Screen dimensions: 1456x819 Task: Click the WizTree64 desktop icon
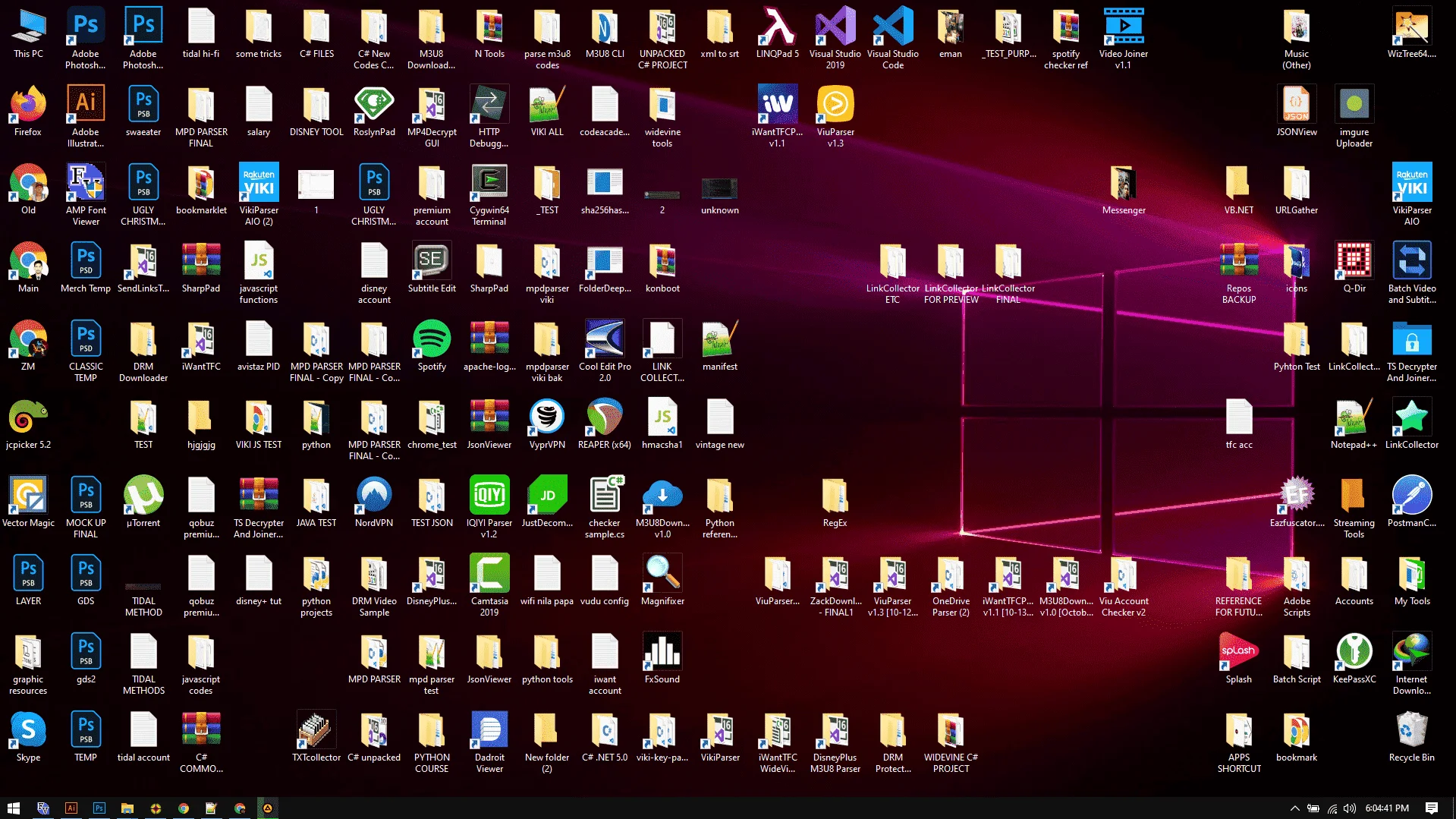coord(1412,33)
